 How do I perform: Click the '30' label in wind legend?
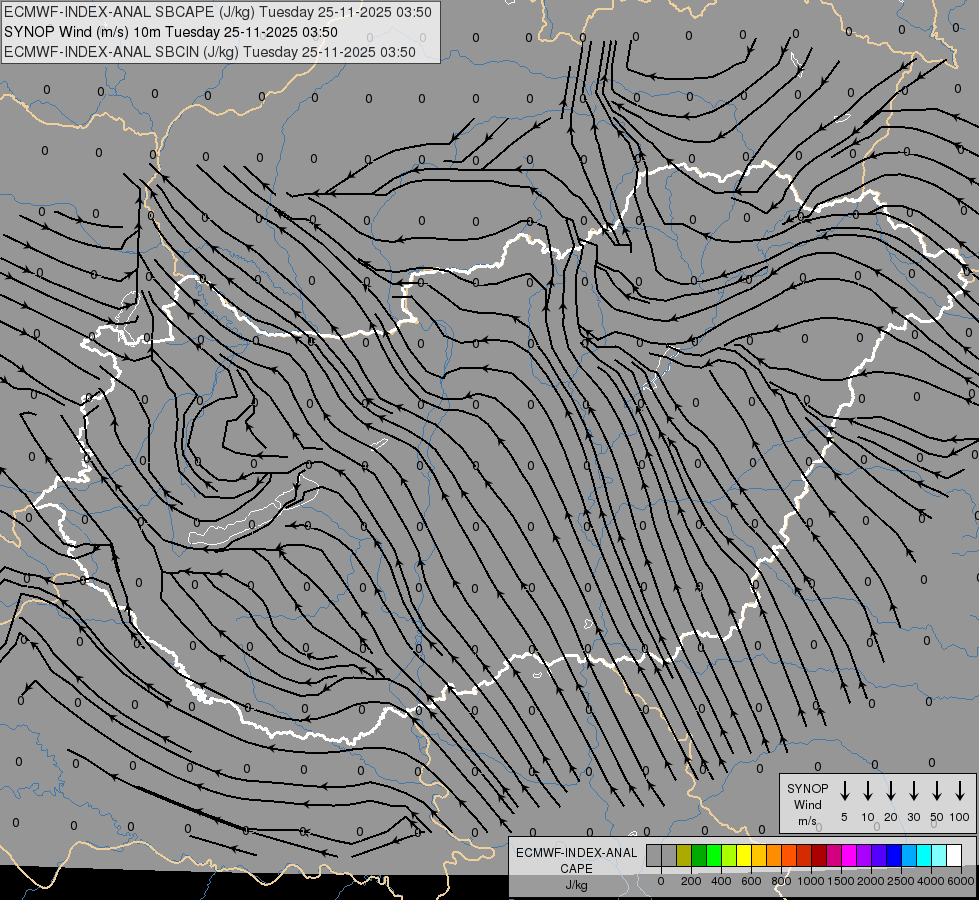[x=913, y=817]
